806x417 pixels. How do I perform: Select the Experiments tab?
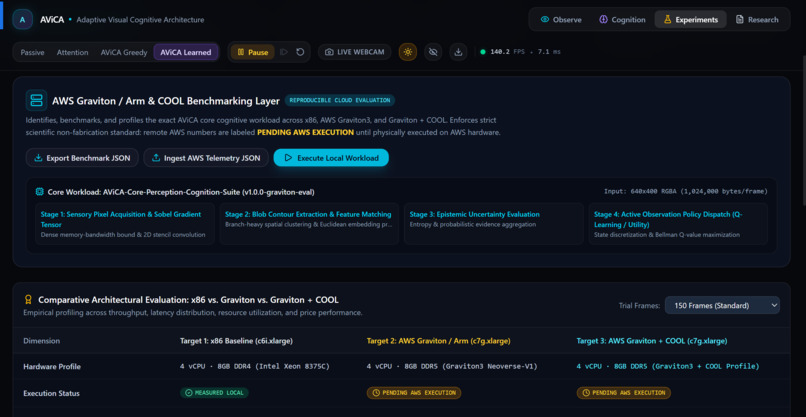[690, 20]
